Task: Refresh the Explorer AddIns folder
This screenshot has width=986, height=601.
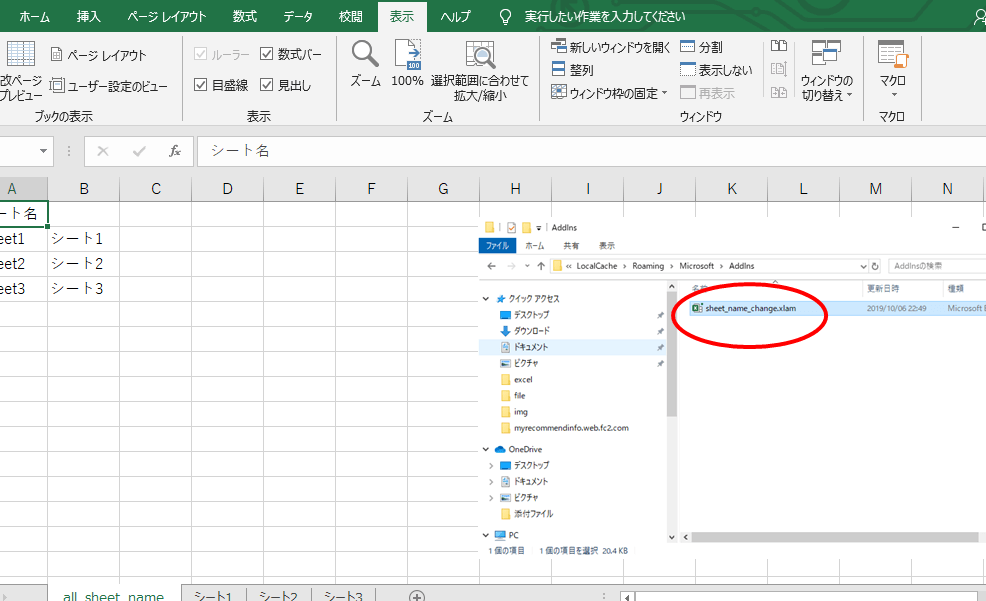Action: (875, 266)
